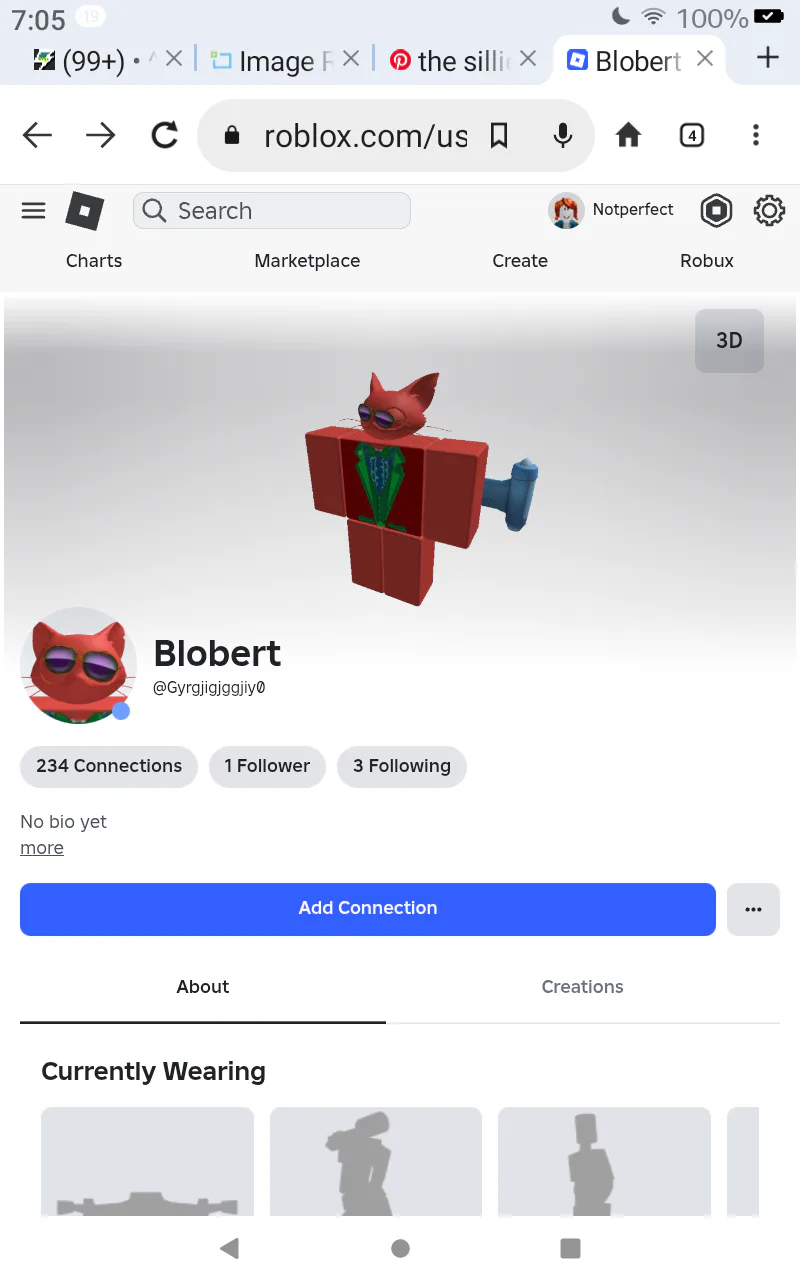Open the tab switcher showing 4 tabs

(x=692, y=135)
